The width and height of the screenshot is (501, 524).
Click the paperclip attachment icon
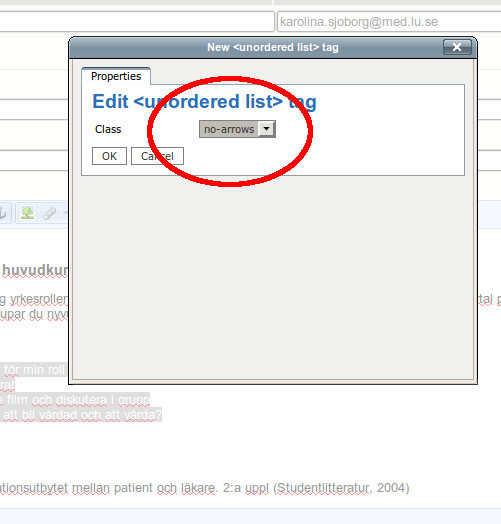49,213
